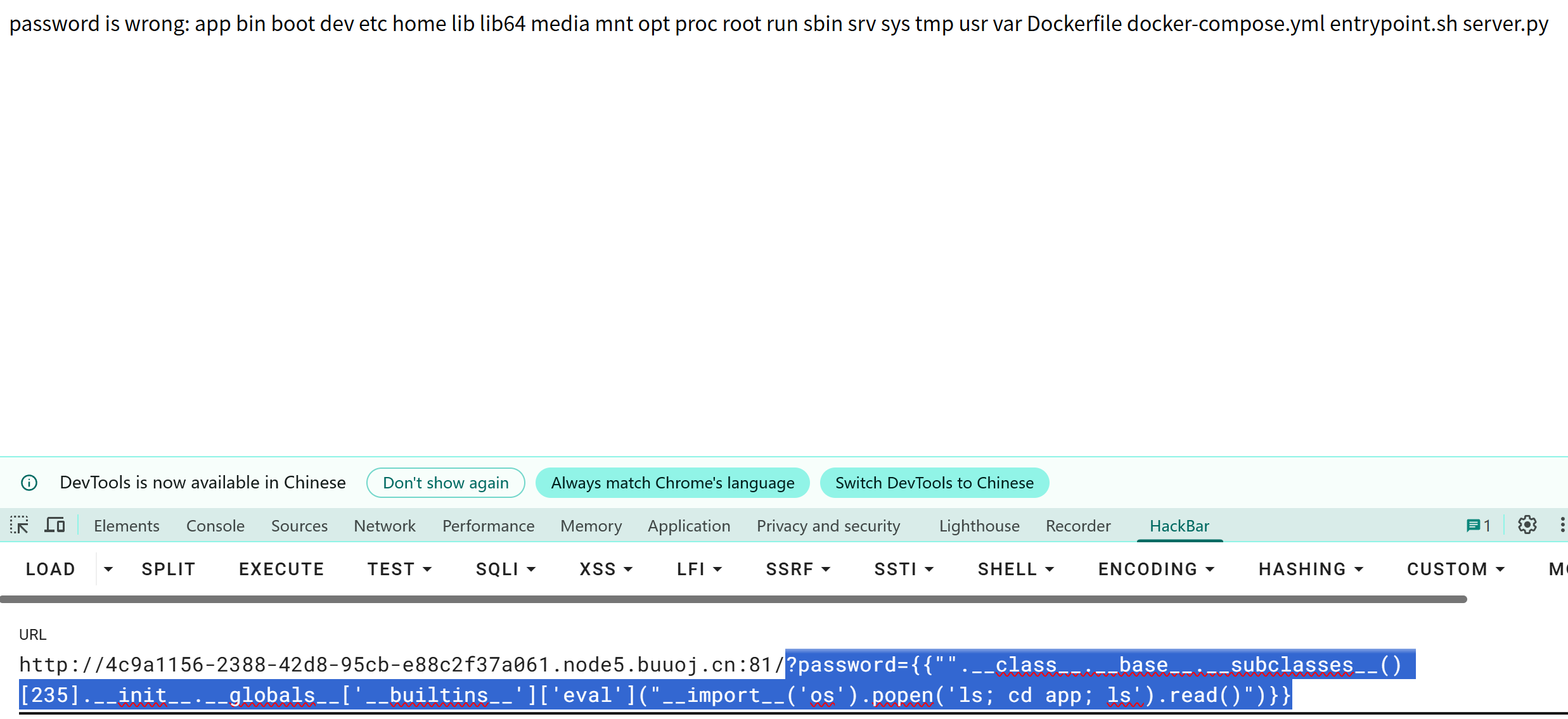Open the HASHING dropdown
The width and height of the screenshot is (1568, 719).
point(1310,569)
